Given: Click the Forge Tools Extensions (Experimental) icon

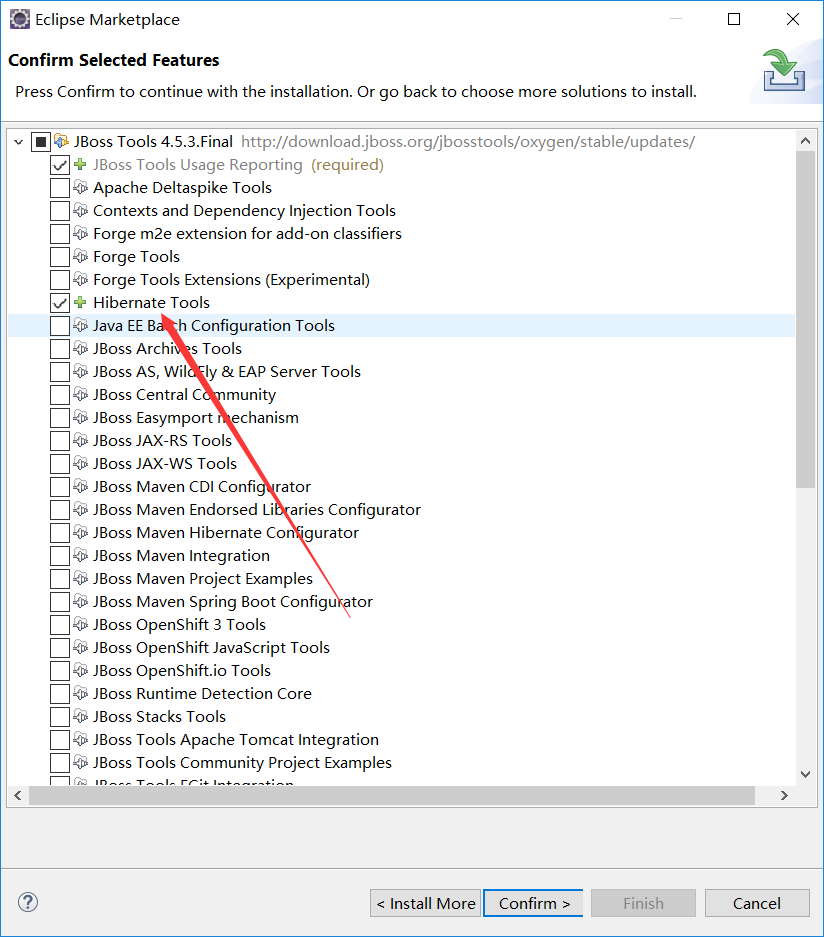Looking at the screenshot, I should click(x=81, y=280).
